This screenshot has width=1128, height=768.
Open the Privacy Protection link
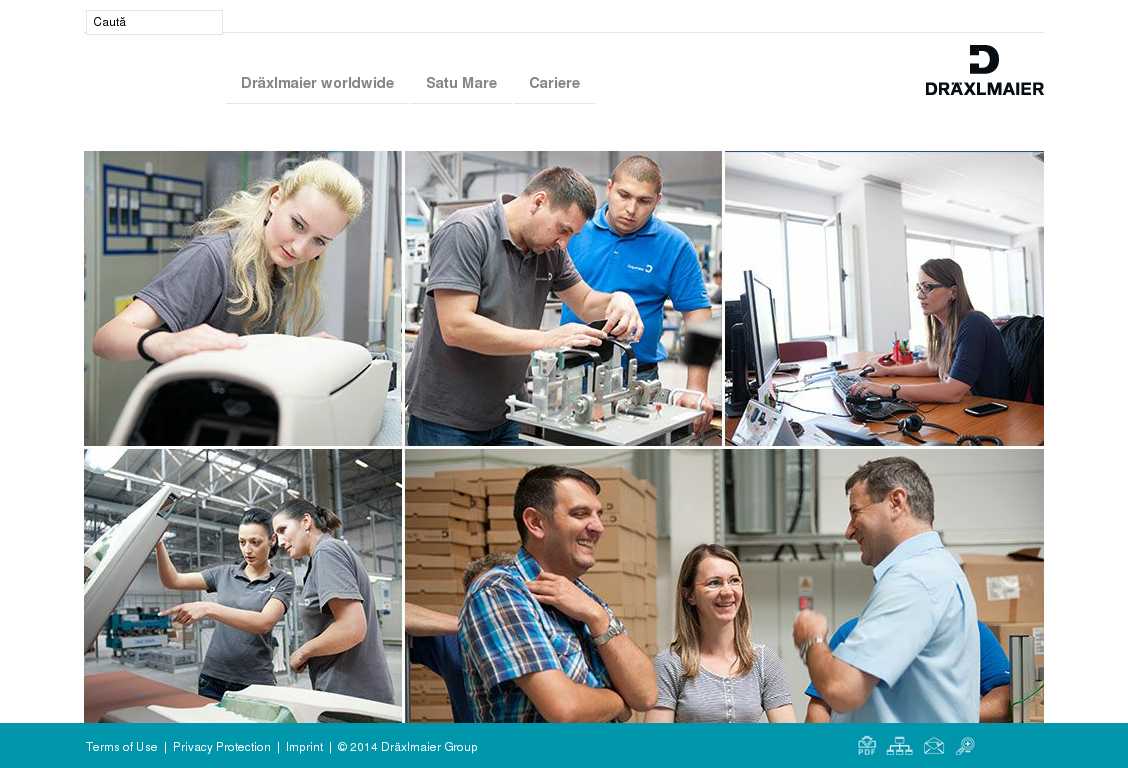(222, 747)
